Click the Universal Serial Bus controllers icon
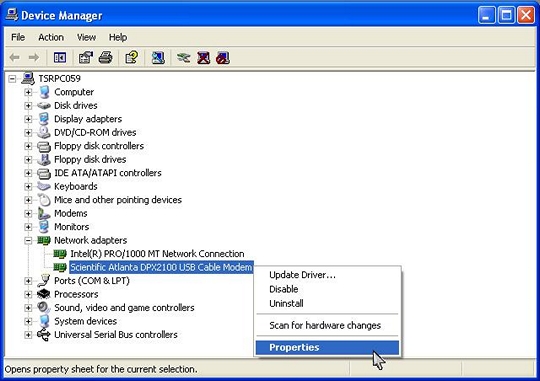The height and width of the screenshot is (381, 540). [x=44, y=334]
